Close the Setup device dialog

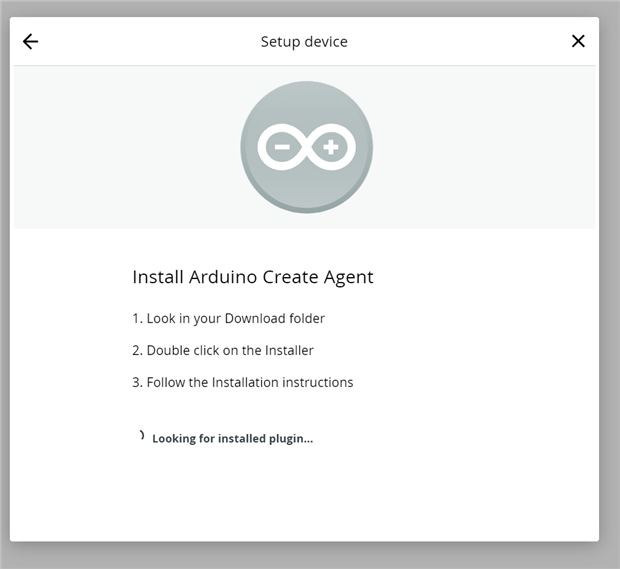(578, 41)
